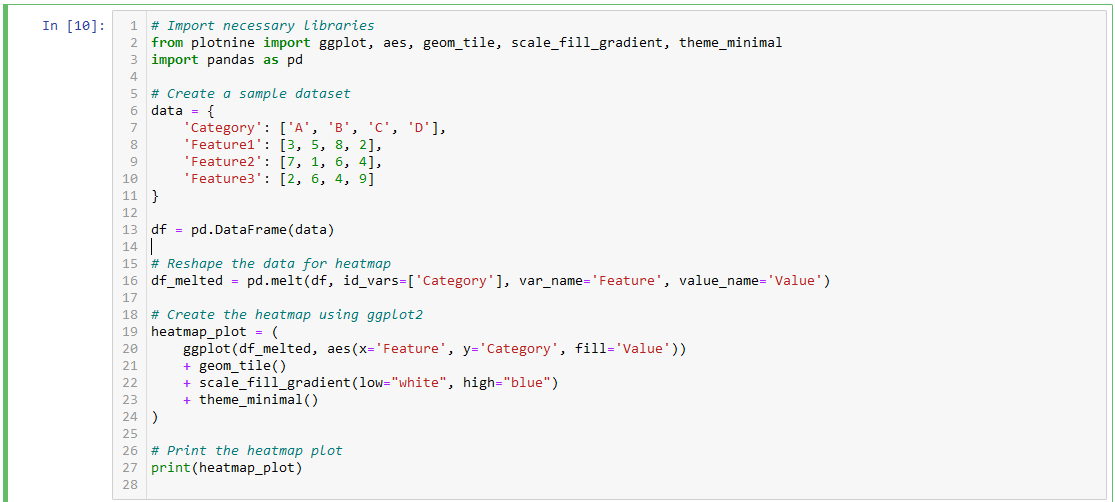
Task: Click print(heatmap_plot) statement
Action: 226,468
